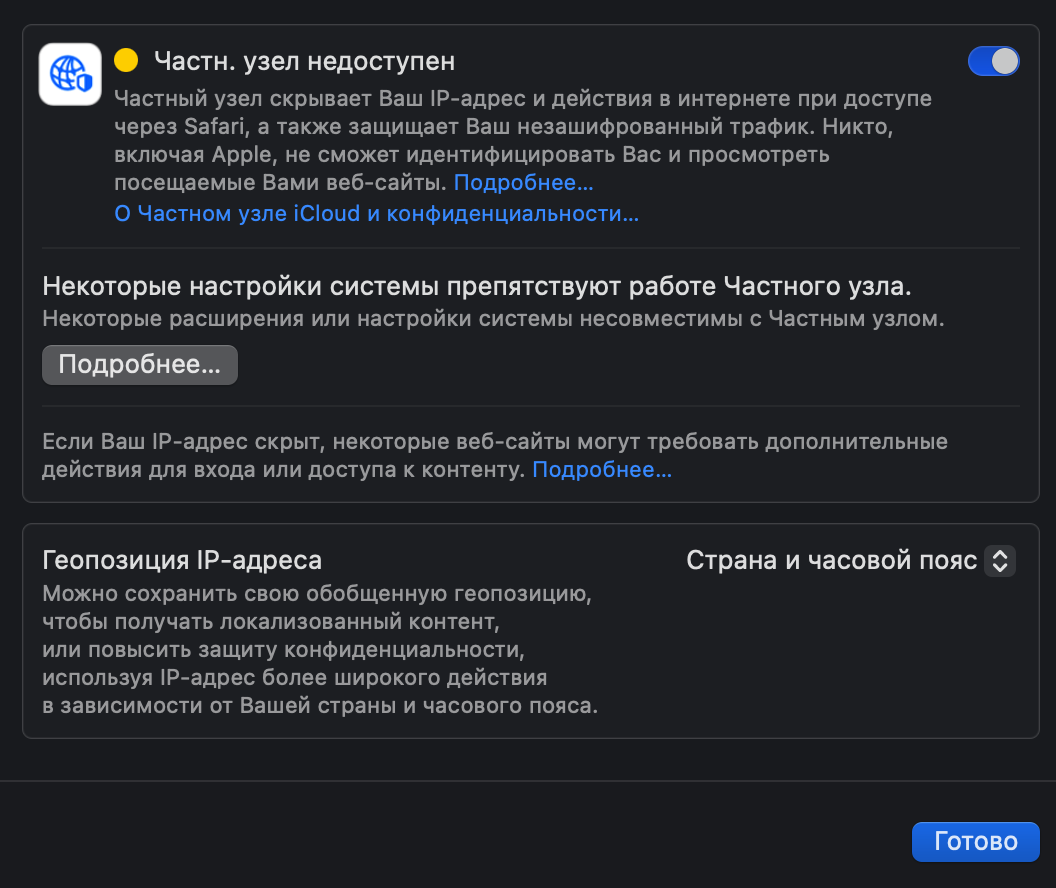The width and height of the screenshot is (1056, 888).
Task: Click the Private Relay globe icon
Action: [69, 74]
